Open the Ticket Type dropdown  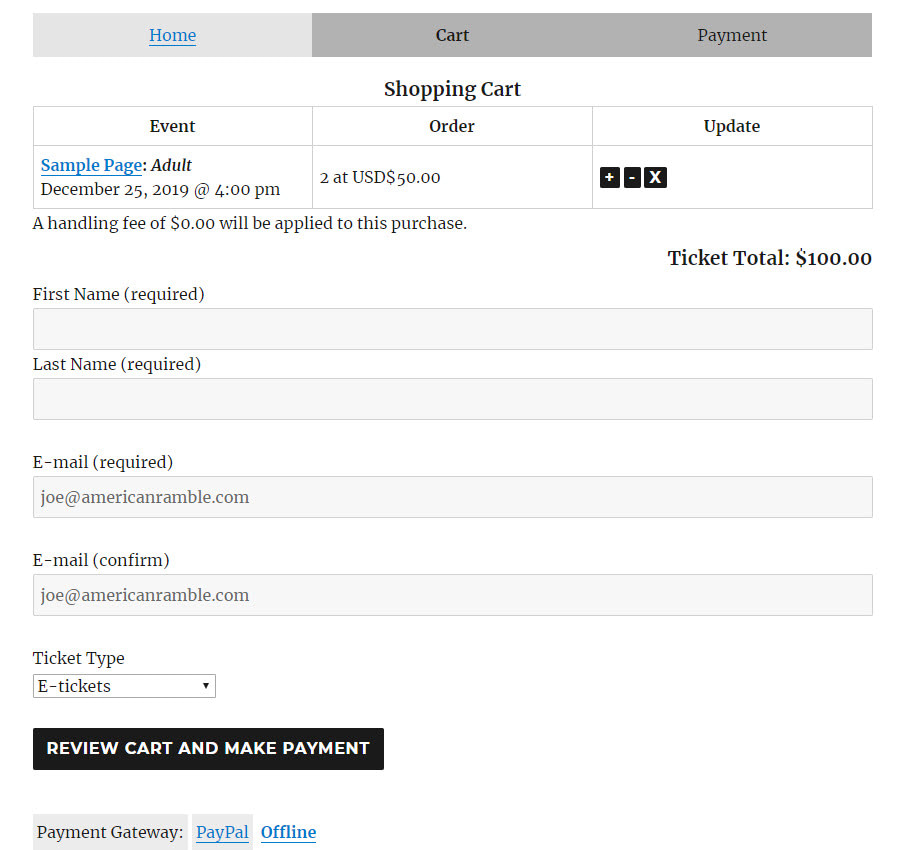[x=124, y=686]
